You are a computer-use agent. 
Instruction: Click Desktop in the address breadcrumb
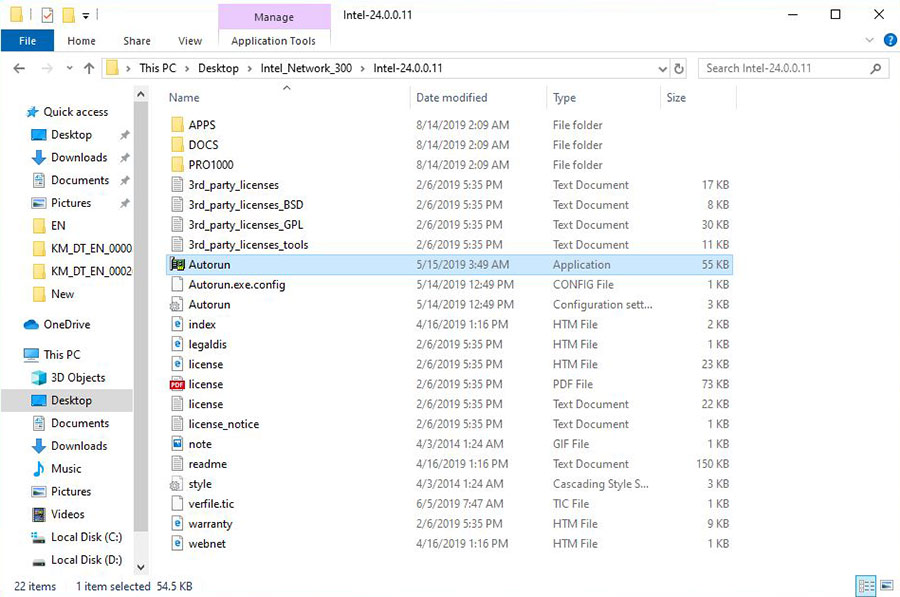(218, 68)
